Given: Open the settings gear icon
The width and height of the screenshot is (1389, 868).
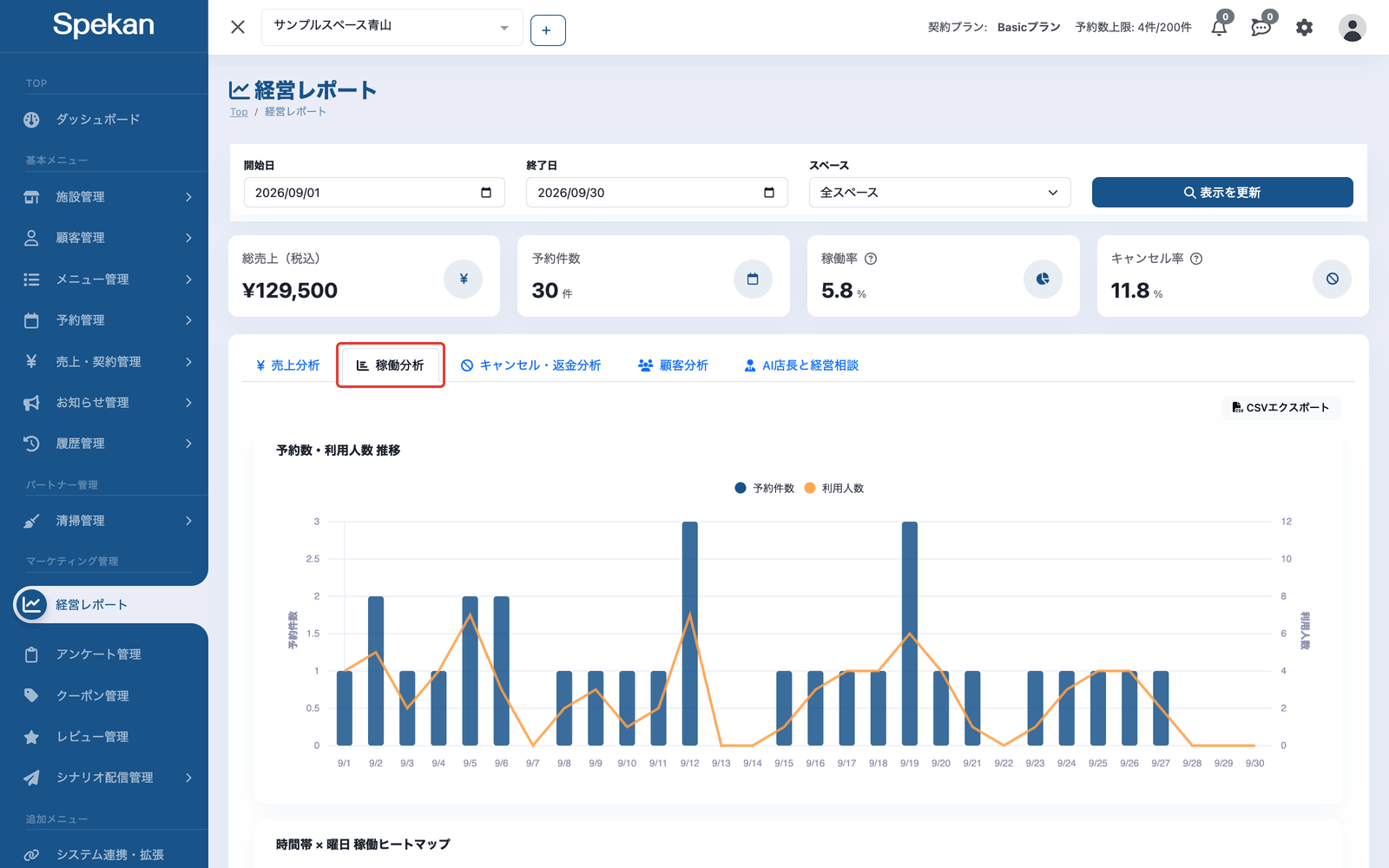Looking at the screenshot, I should click(x=1304, y=28).
